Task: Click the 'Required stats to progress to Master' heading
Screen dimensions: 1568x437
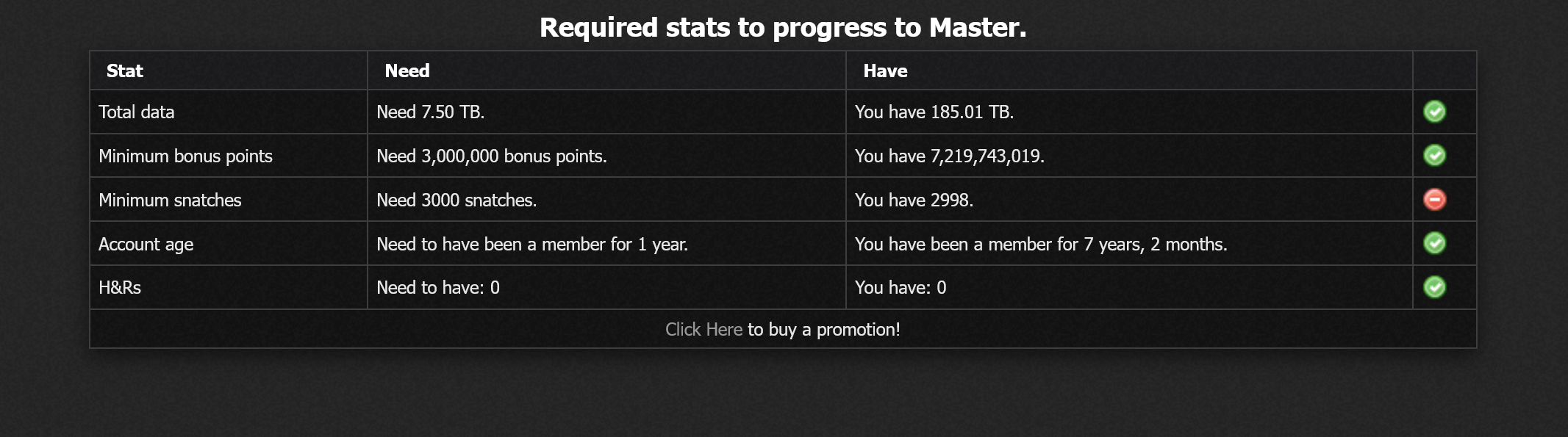Action: (783, 28)
